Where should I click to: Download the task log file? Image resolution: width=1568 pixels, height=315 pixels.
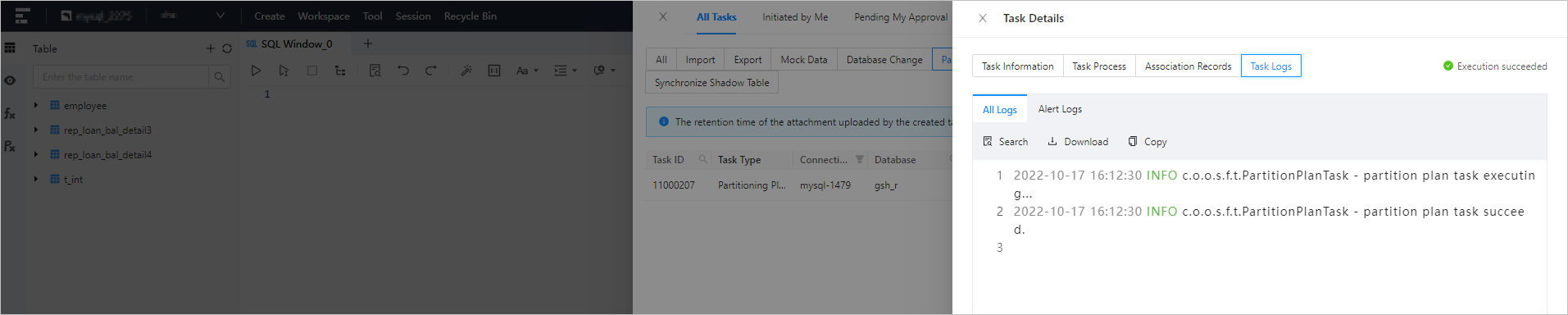click(x=1077, y=142)
